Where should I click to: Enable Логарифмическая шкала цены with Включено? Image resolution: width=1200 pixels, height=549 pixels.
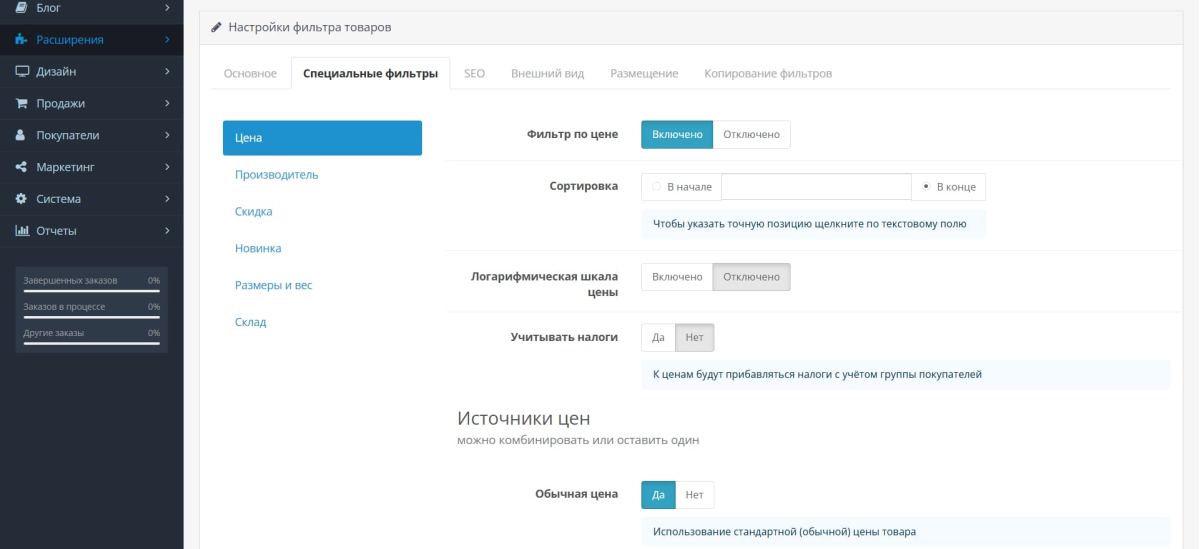(677, 277)
